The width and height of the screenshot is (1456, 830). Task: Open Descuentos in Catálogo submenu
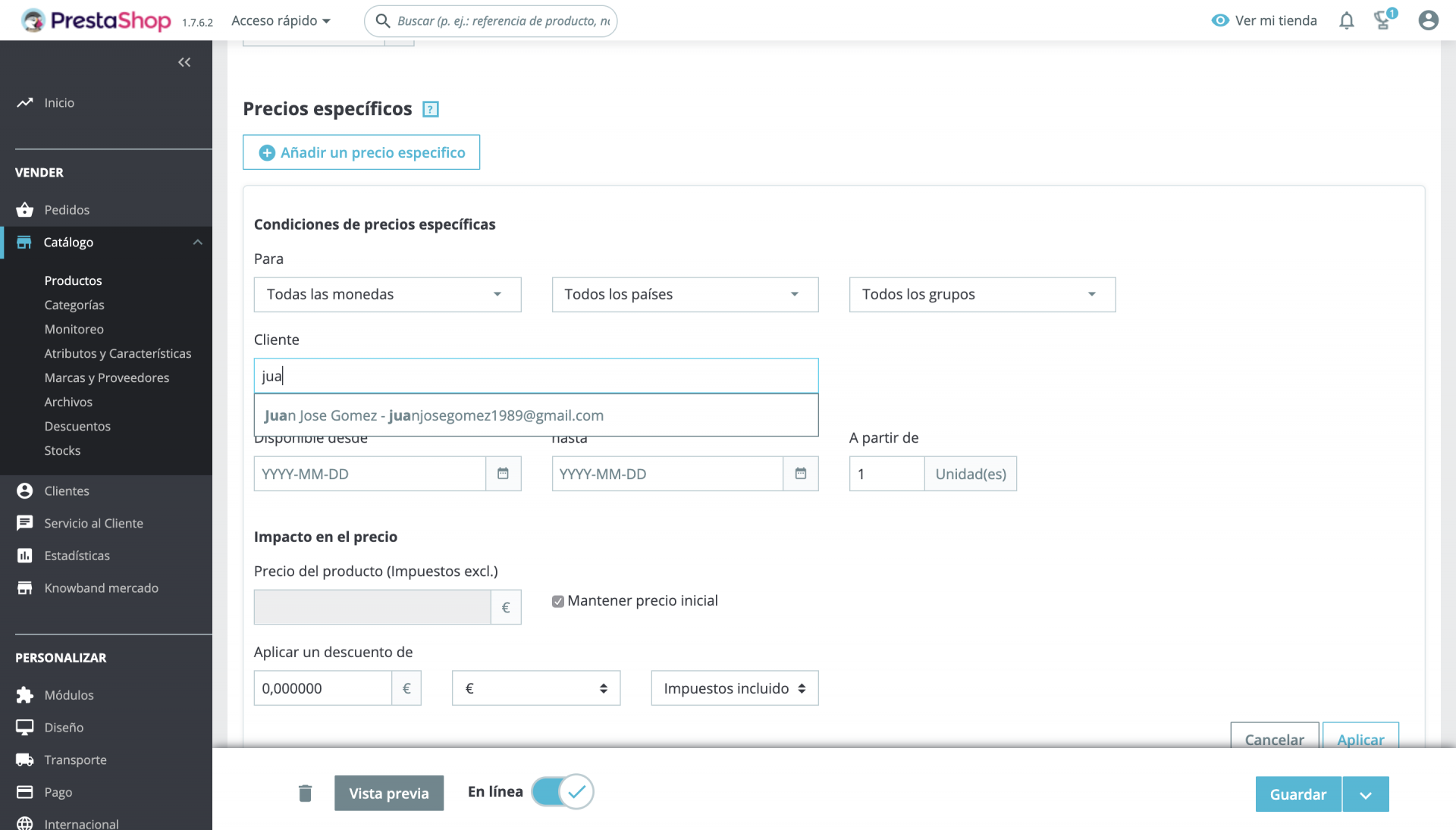click(x=77, y=426)
